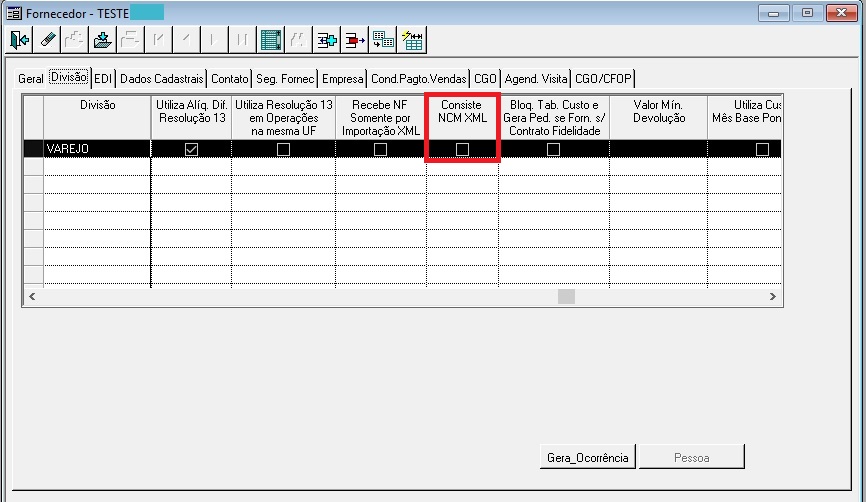The width and height of the screenshot is (866, 502).
Task: Click the Valor Mín. Devolução column header
Action: 658,117
